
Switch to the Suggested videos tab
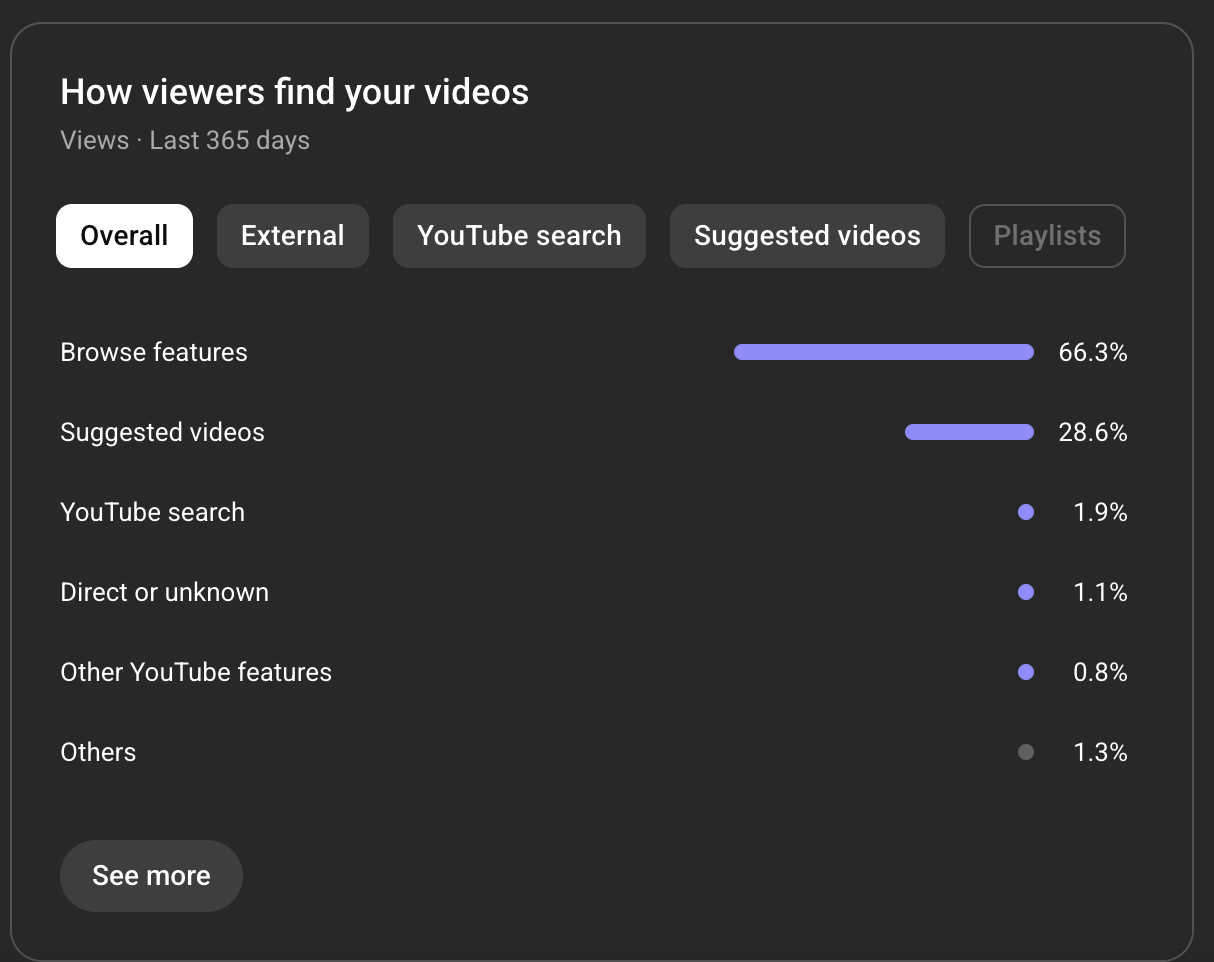807,236
